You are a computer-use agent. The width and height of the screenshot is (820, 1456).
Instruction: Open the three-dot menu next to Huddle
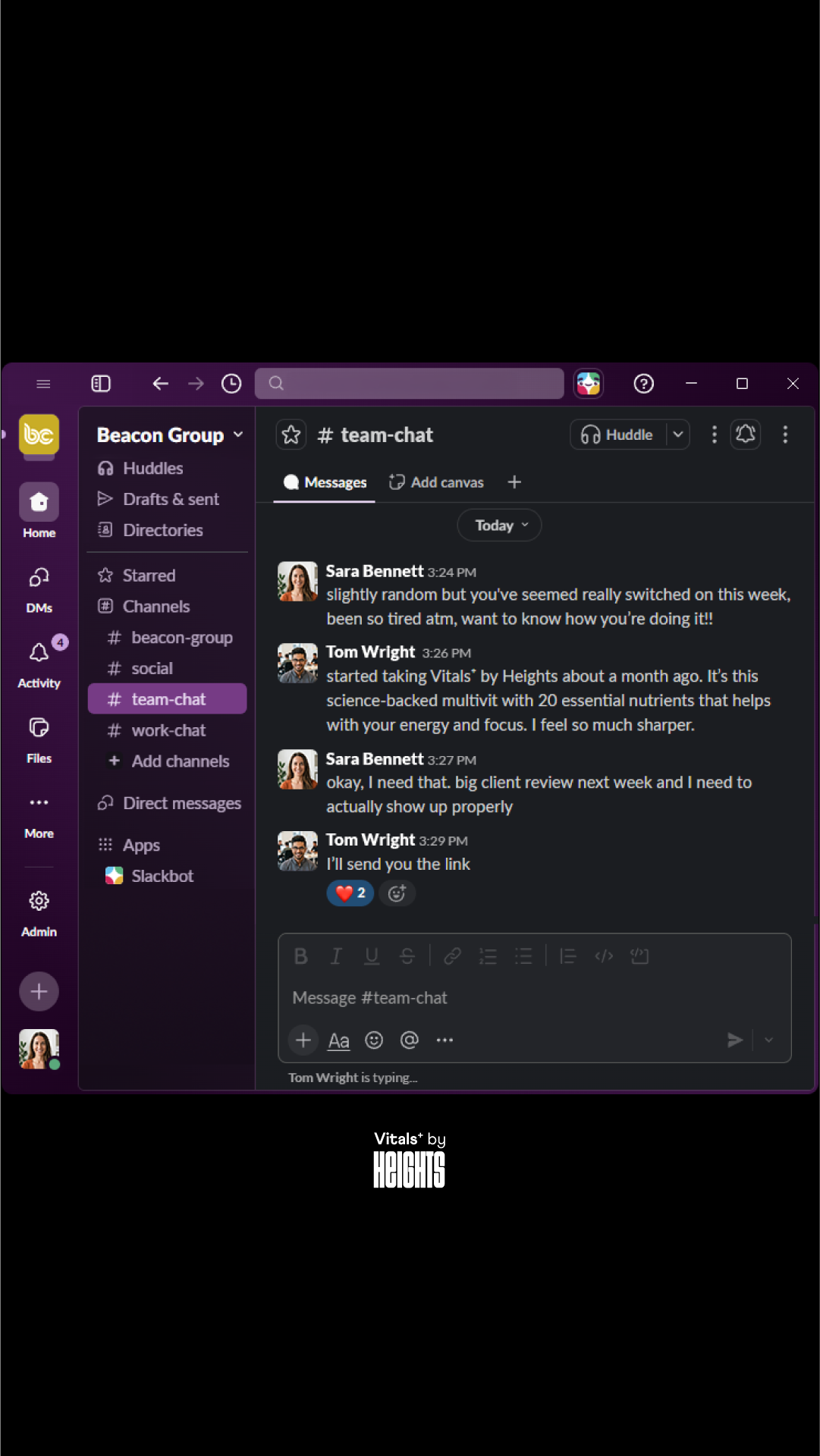[714, 435]
